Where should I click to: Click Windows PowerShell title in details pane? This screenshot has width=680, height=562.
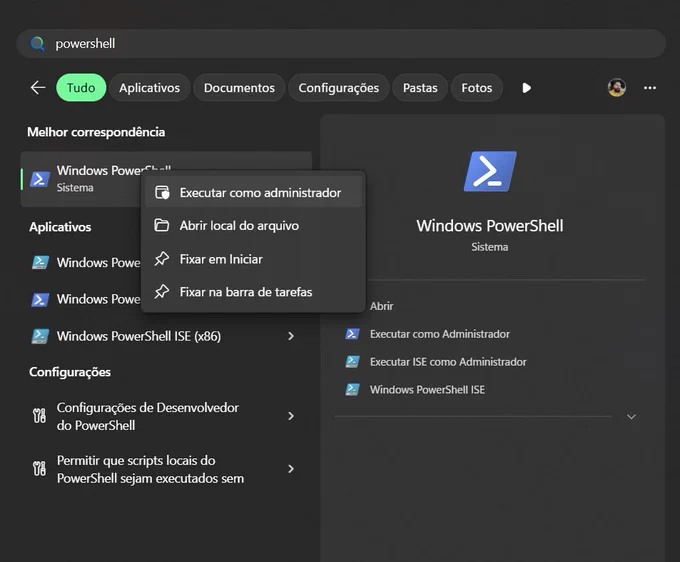click(x=490, y=226)
